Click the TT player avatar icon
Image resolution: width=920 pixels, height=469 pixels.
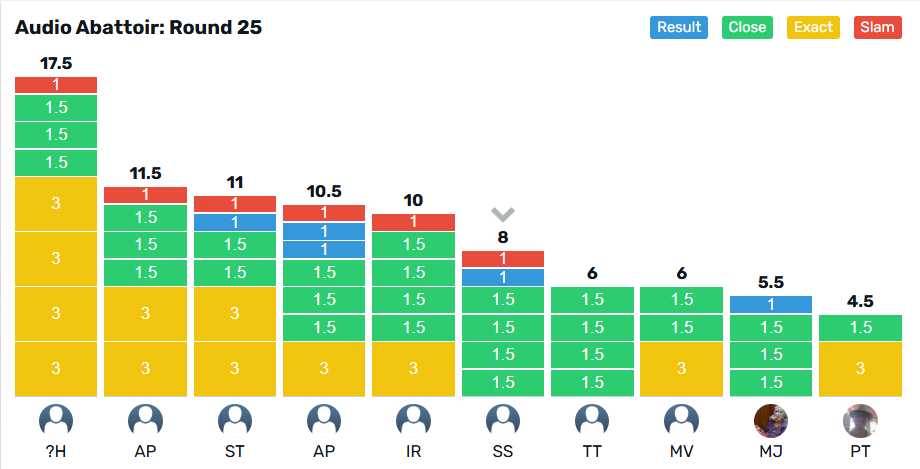click(592, 421)
